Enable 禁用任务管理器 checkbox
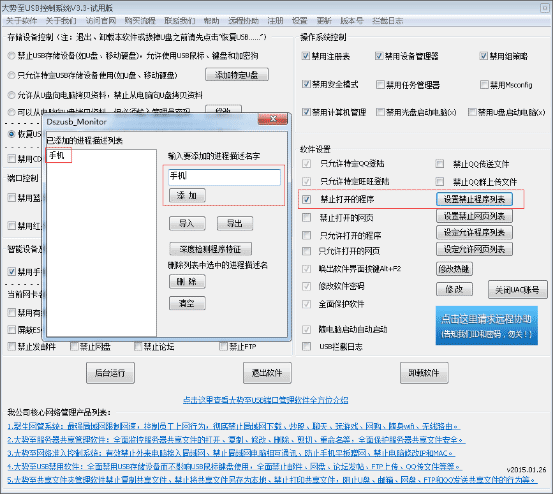554x494 pixels. 381,84
